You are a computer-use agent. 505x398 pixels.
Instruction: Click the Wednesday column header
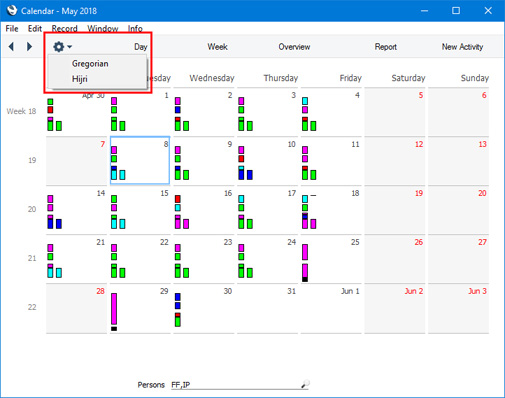(212, 78)
